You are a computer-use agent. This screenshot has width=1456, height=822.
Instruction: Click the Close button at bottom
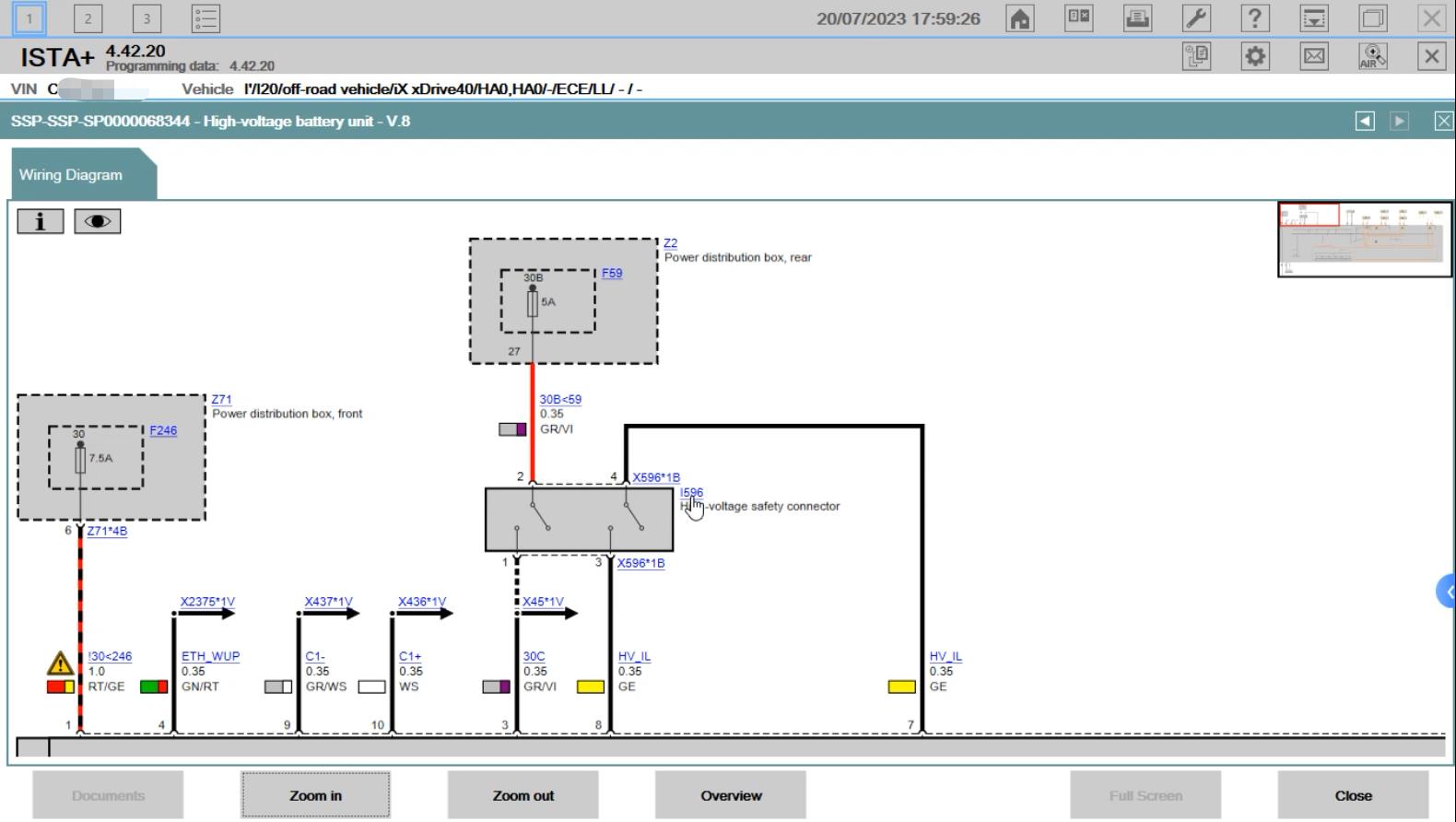(1353, 795)
